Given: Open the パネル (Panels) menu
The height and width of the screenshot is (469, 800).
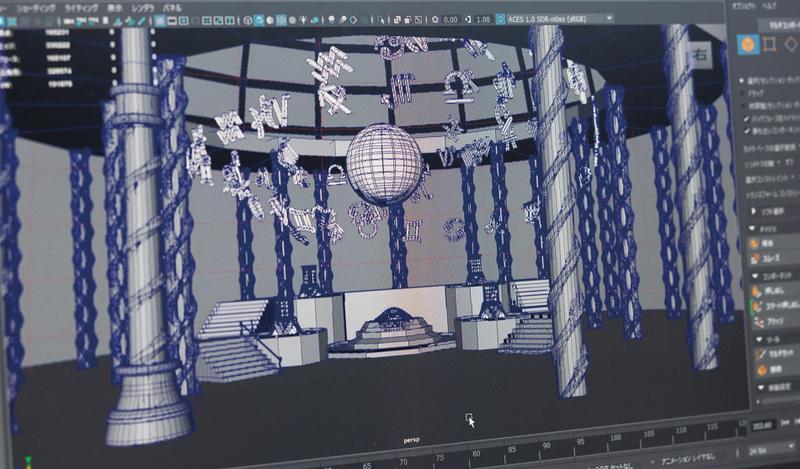Looking at the screenshot, I should click(172, 7).
